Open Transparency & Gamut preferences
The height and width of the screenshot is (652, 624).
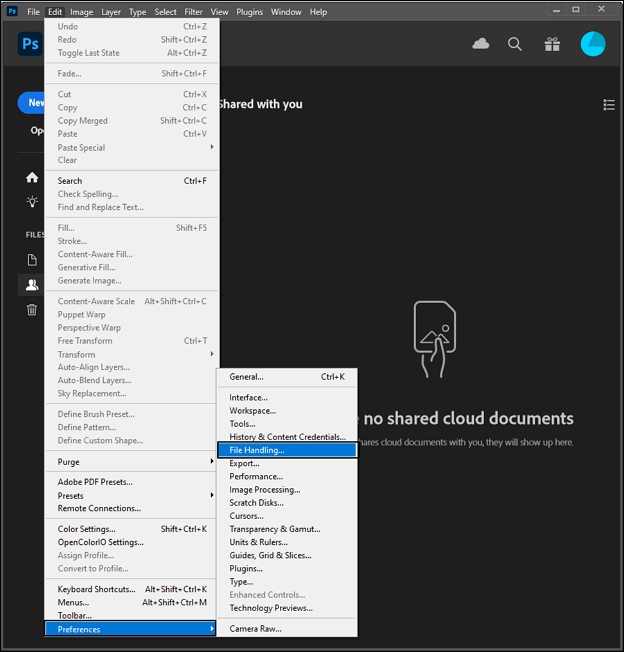point(287,529)
